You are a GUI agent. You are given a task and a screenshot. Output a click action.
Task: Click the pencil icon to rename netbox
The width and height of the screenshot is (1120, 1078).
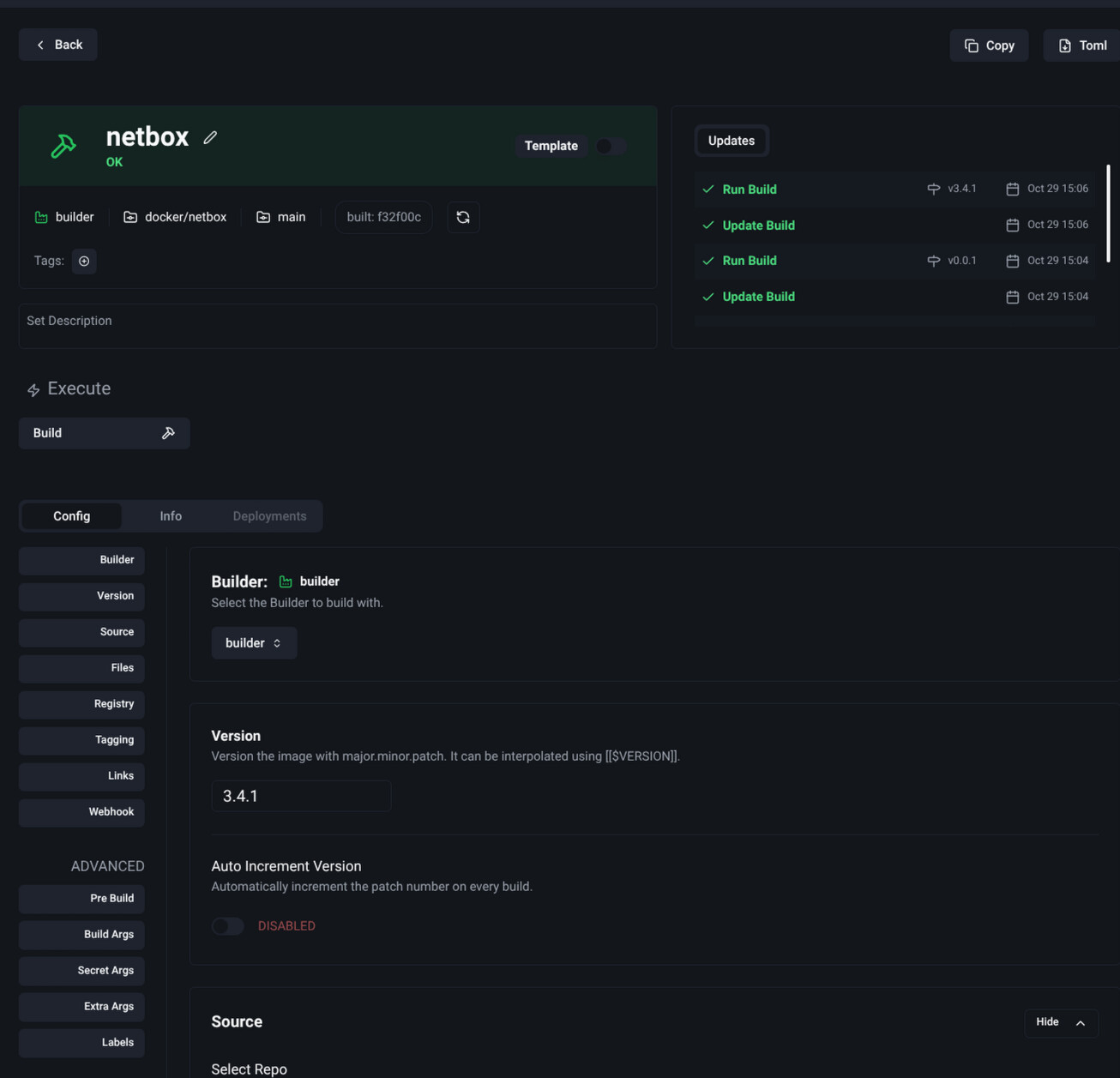click(x=210, y=137)
